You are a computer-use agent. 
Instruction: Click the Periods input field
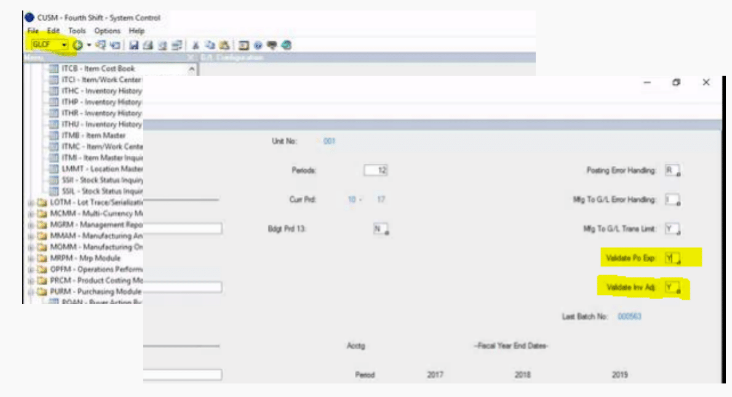click(376, 170)
